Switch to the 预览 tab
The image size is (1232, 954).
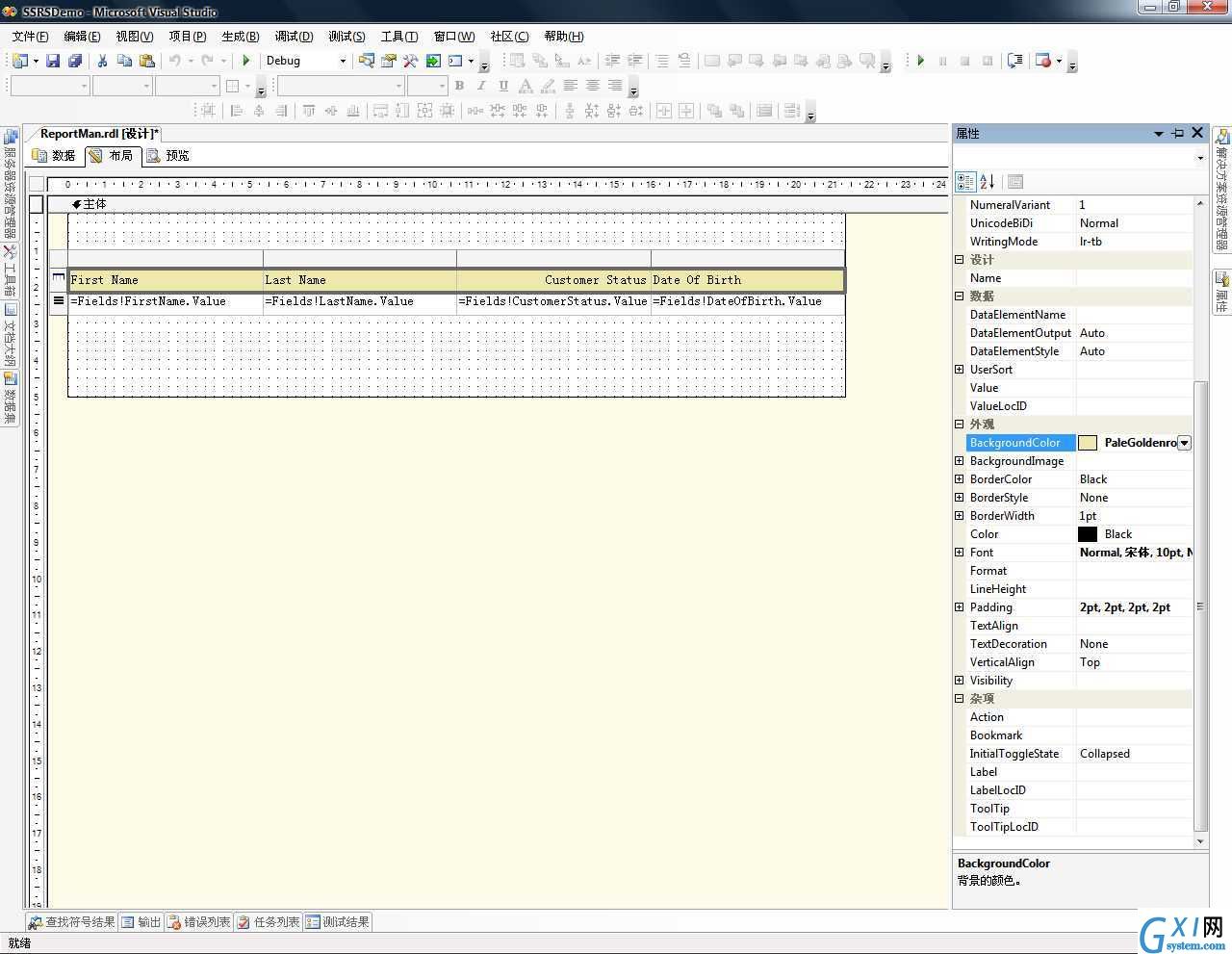[x=167, y=155]
